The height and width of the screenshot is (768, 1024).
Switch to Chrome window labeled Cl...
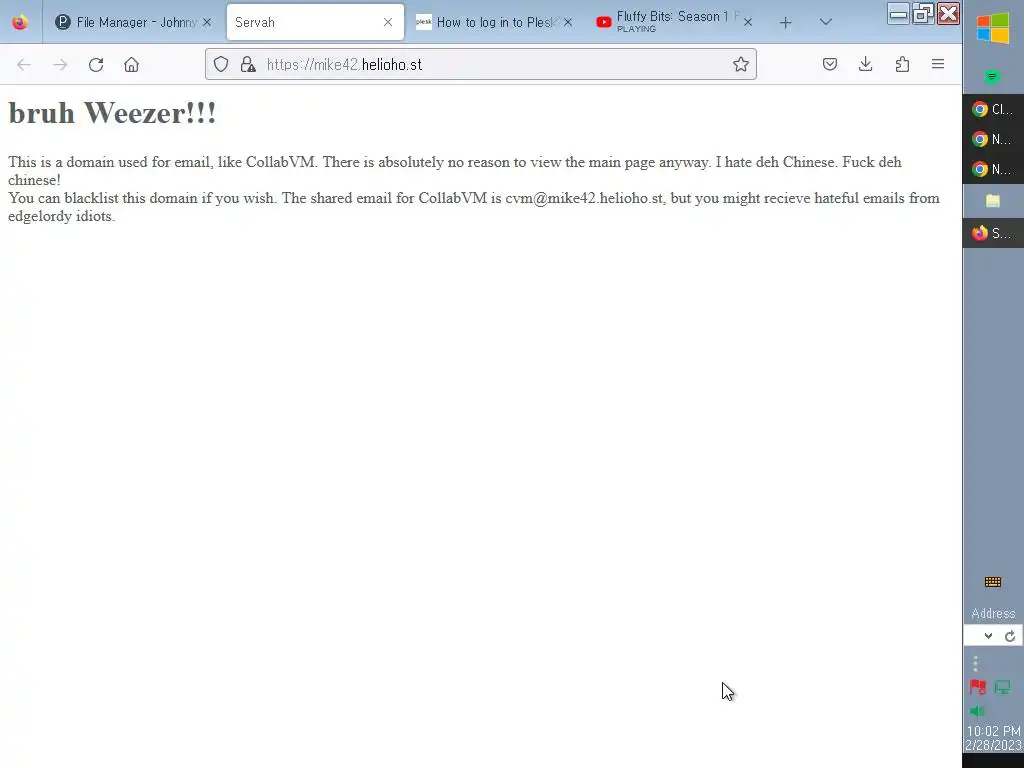[993, 109]
